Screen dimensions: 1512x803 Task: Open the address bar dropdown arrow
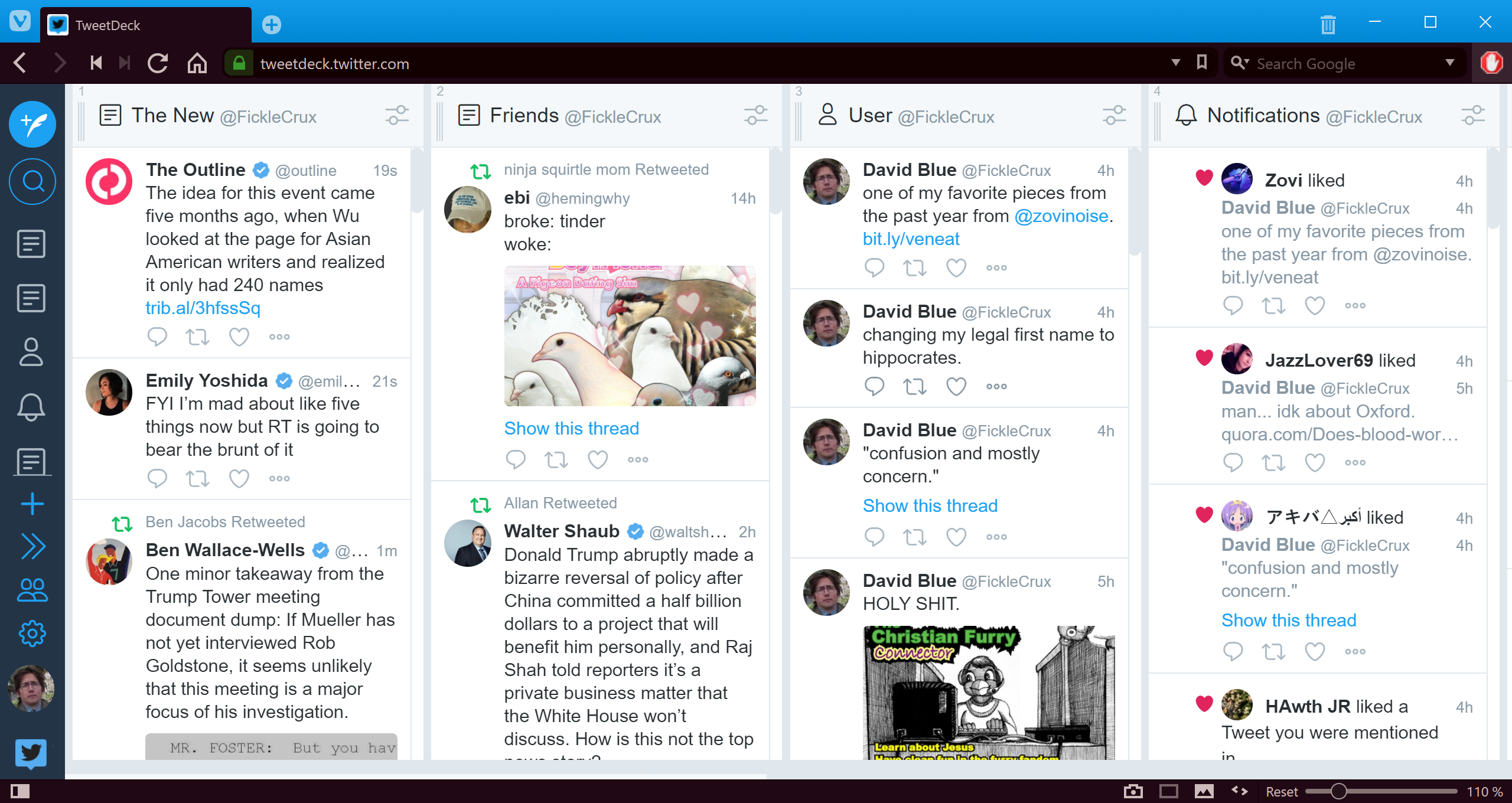coord(1175,63)
